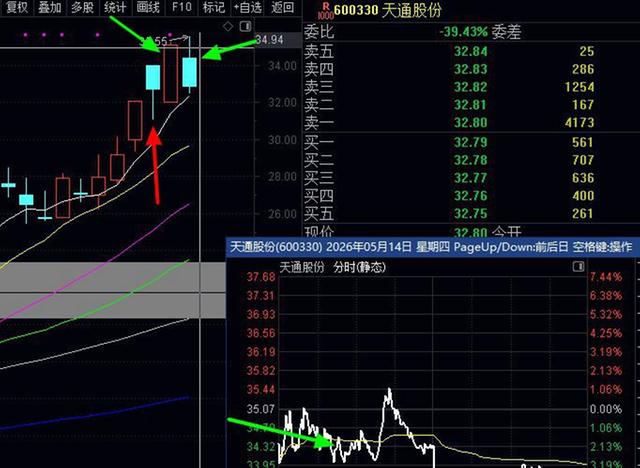Screen dimensions: 640x468
Task: Click the 37.31 price label in the intraday chart
Action: point(261,295)
